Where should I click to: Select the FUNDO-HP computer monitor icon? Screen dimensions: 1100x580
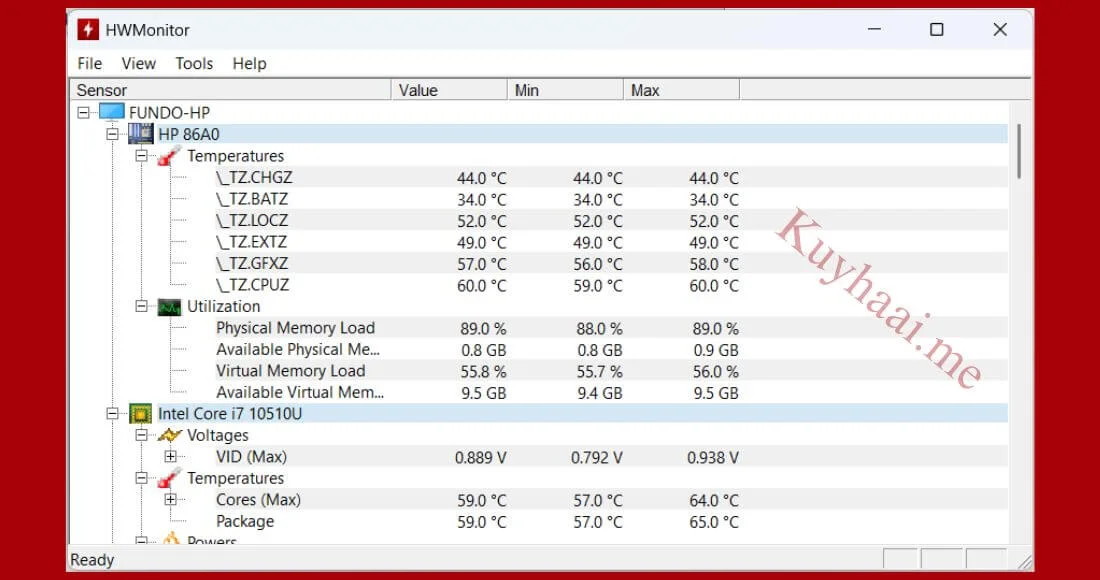point(112,112)
